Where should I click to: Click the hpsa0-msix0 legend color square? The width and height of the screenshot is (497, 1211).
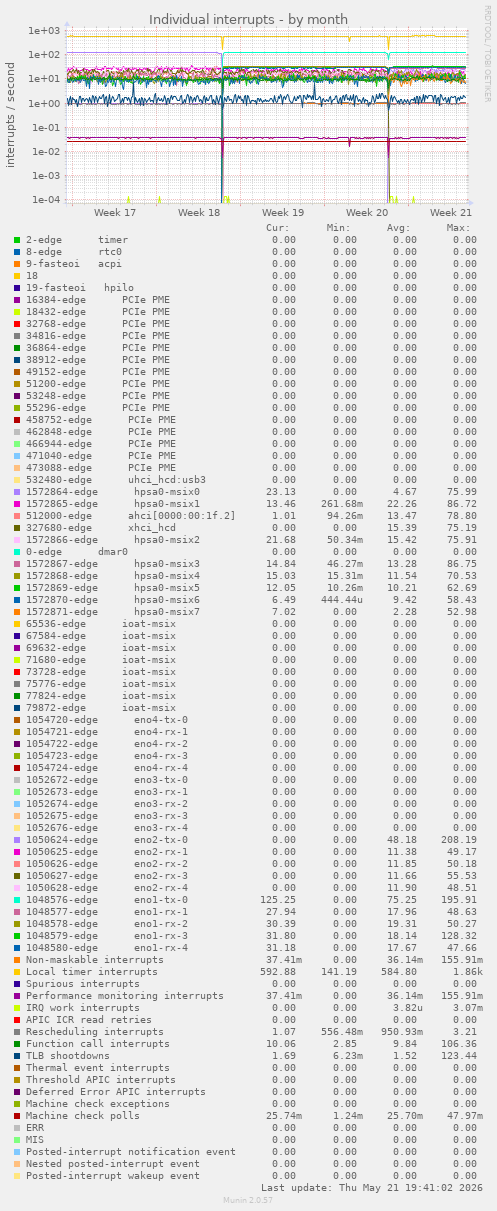point(17,492)
